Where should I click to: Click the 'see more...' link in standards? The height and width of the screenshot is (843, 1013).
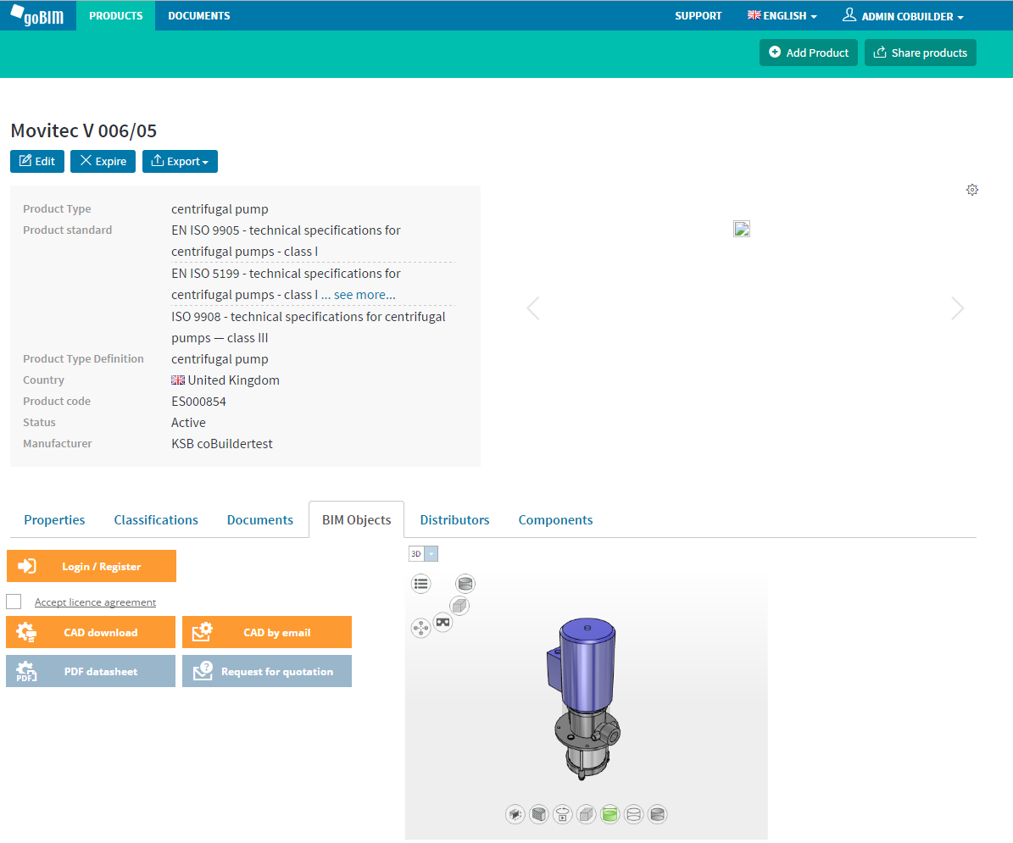point(364,295)
